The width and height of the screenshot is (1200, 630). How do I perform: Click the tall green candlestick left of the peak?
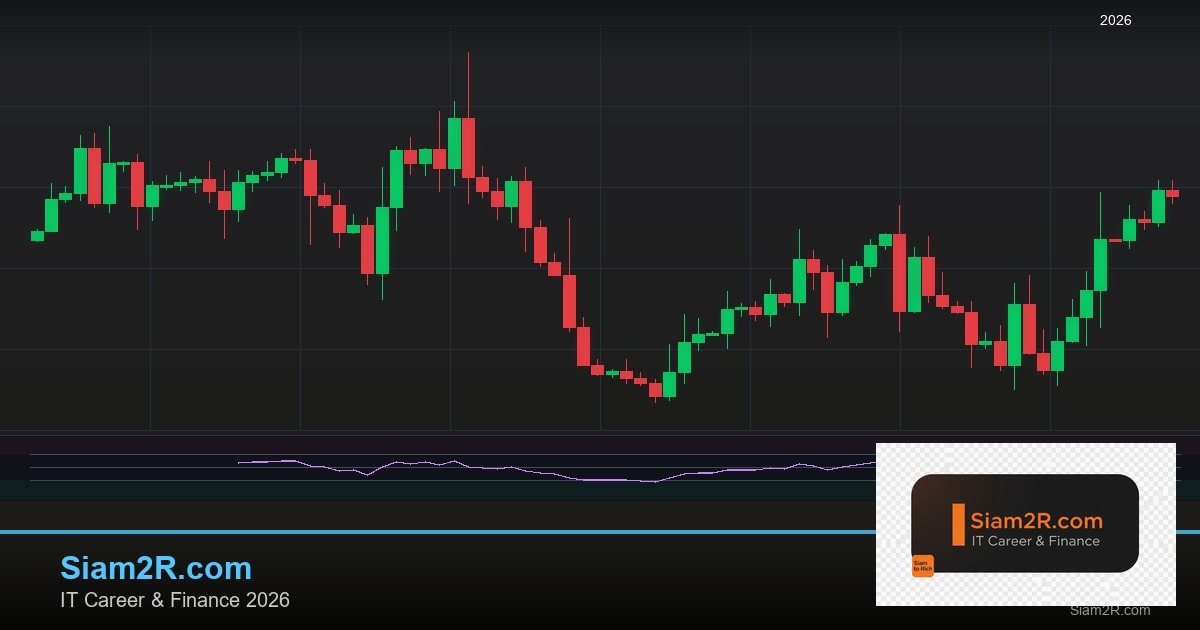point(454,143)
